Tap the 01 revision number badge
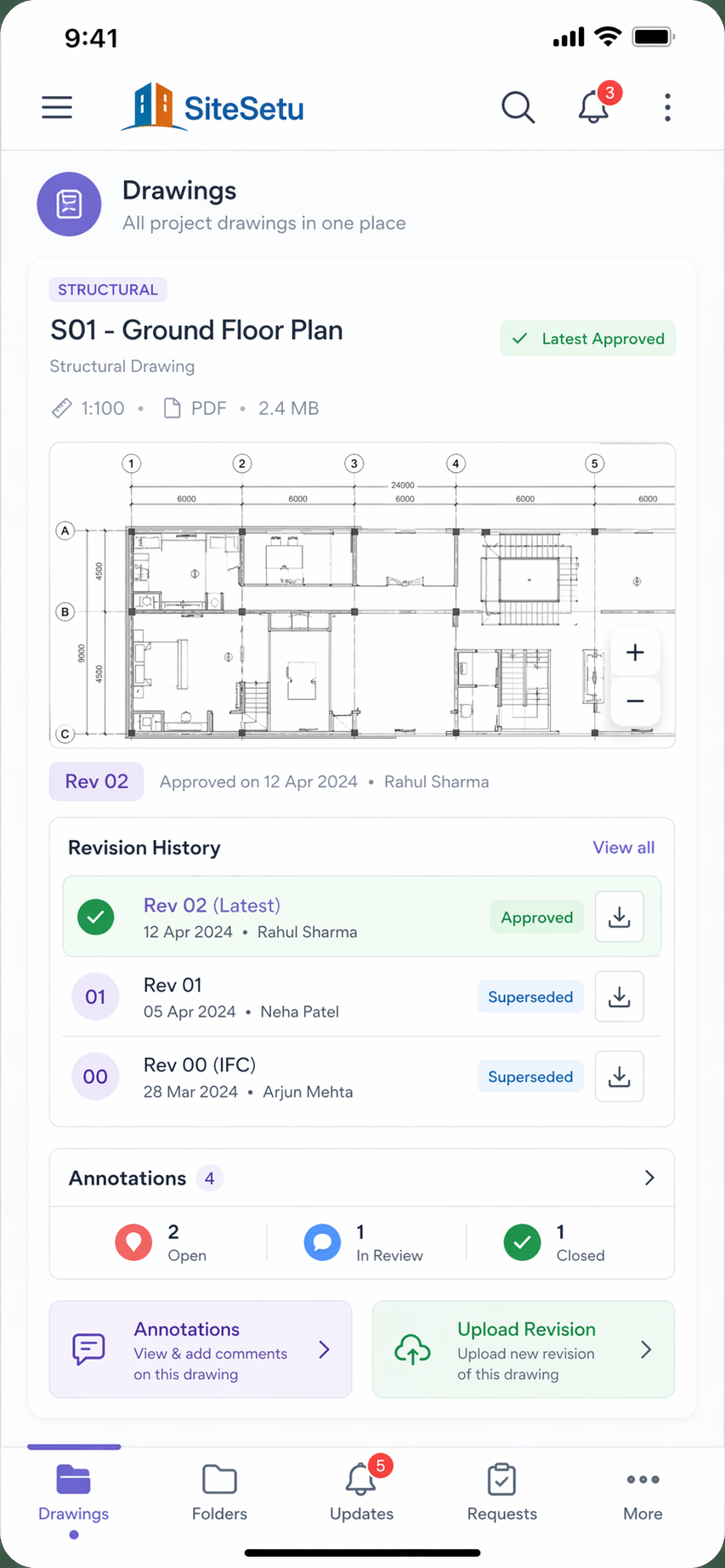The image size is (725, 1568). point(95,997)
